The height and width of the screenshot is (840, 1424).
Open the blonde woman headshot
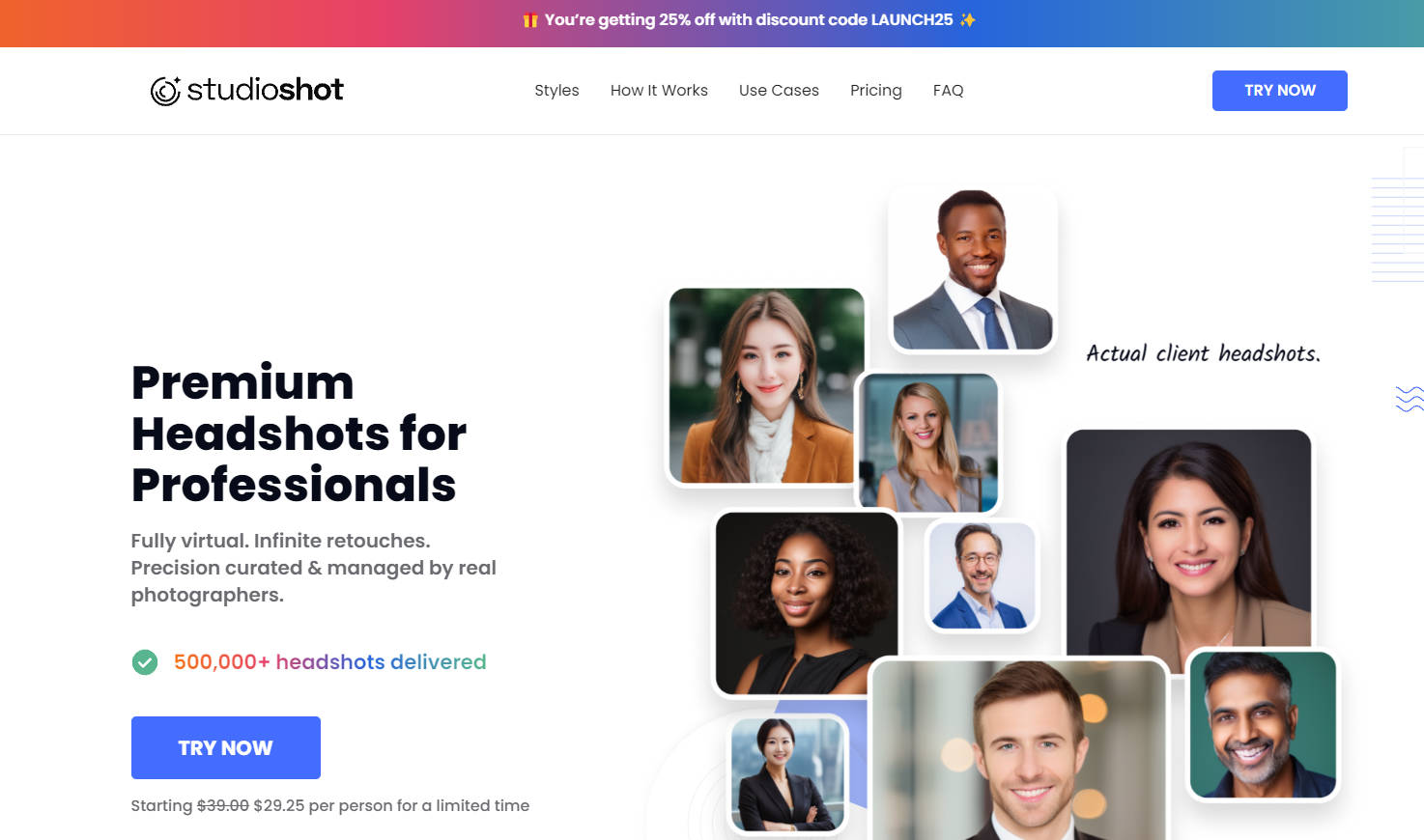click(928, 443)
